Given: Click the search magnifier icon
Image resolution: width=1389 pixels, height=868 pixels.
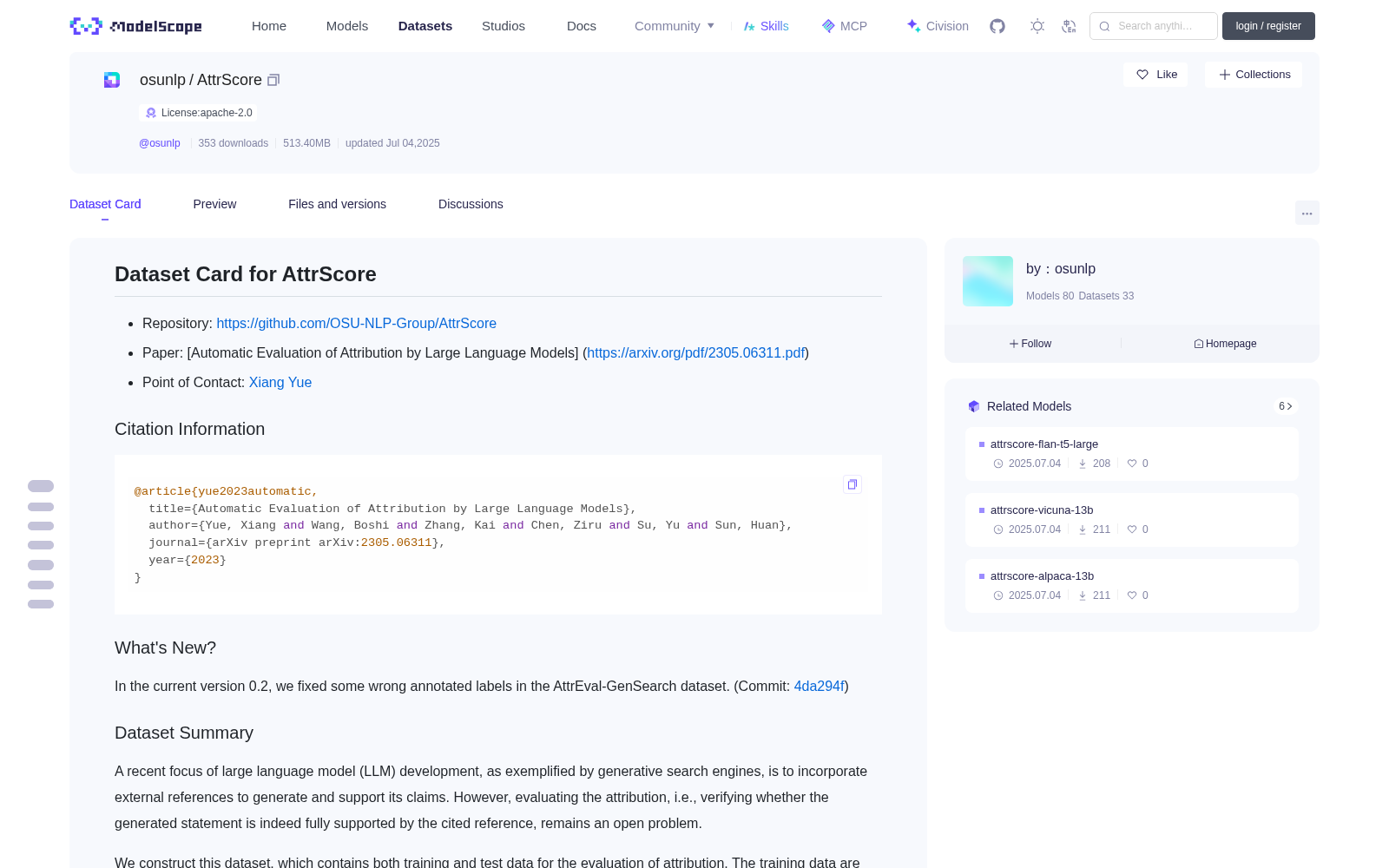Looking at the screenshot, I should 1105,26.
